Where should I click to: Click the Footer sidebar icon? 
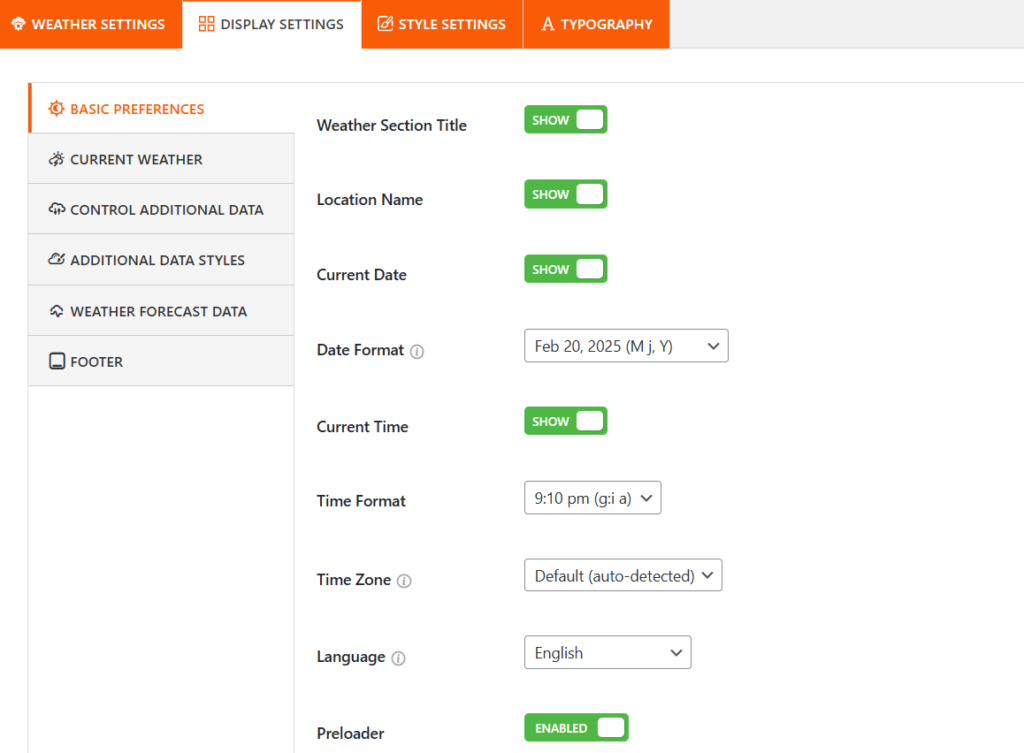coord(57,362)
